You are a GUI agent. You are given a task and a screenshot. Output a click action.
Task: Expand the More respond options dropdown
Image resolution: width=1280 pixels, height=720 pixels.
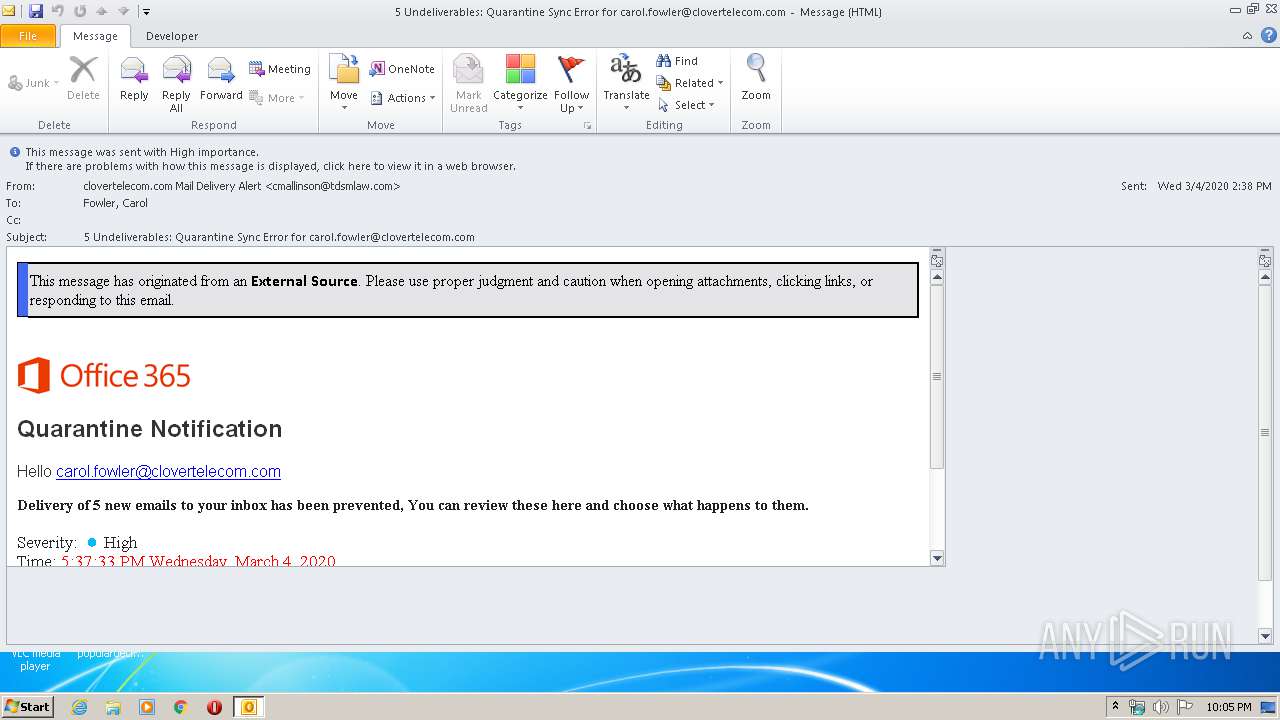point(277,98)
